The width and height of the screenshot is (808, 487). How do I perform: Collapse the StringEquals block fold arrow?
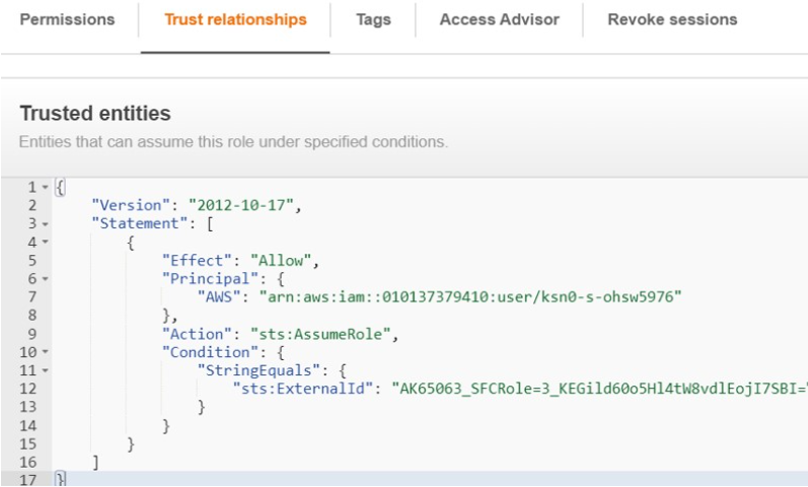(45, 371)
